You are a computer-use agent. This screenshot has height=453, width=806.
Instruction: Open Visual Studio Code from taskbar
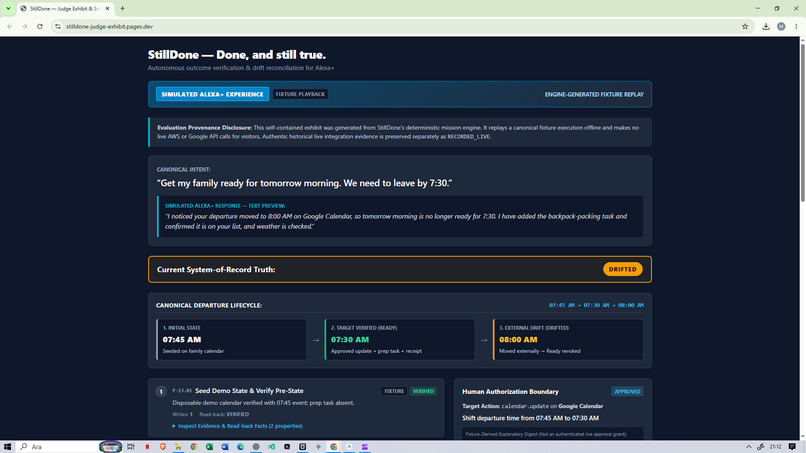coord(271,447)
